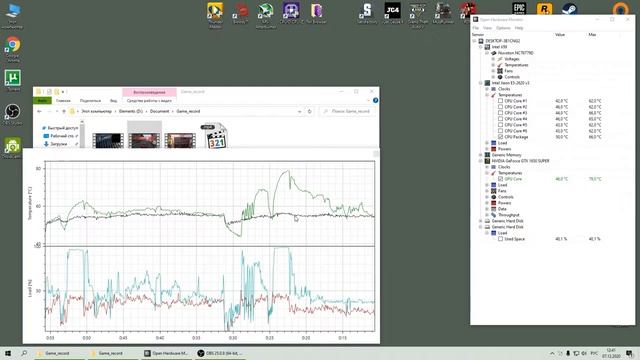Click the microphone icon in the system tray
This screenshot has height=360, width=640.
(x=568, y=353)
